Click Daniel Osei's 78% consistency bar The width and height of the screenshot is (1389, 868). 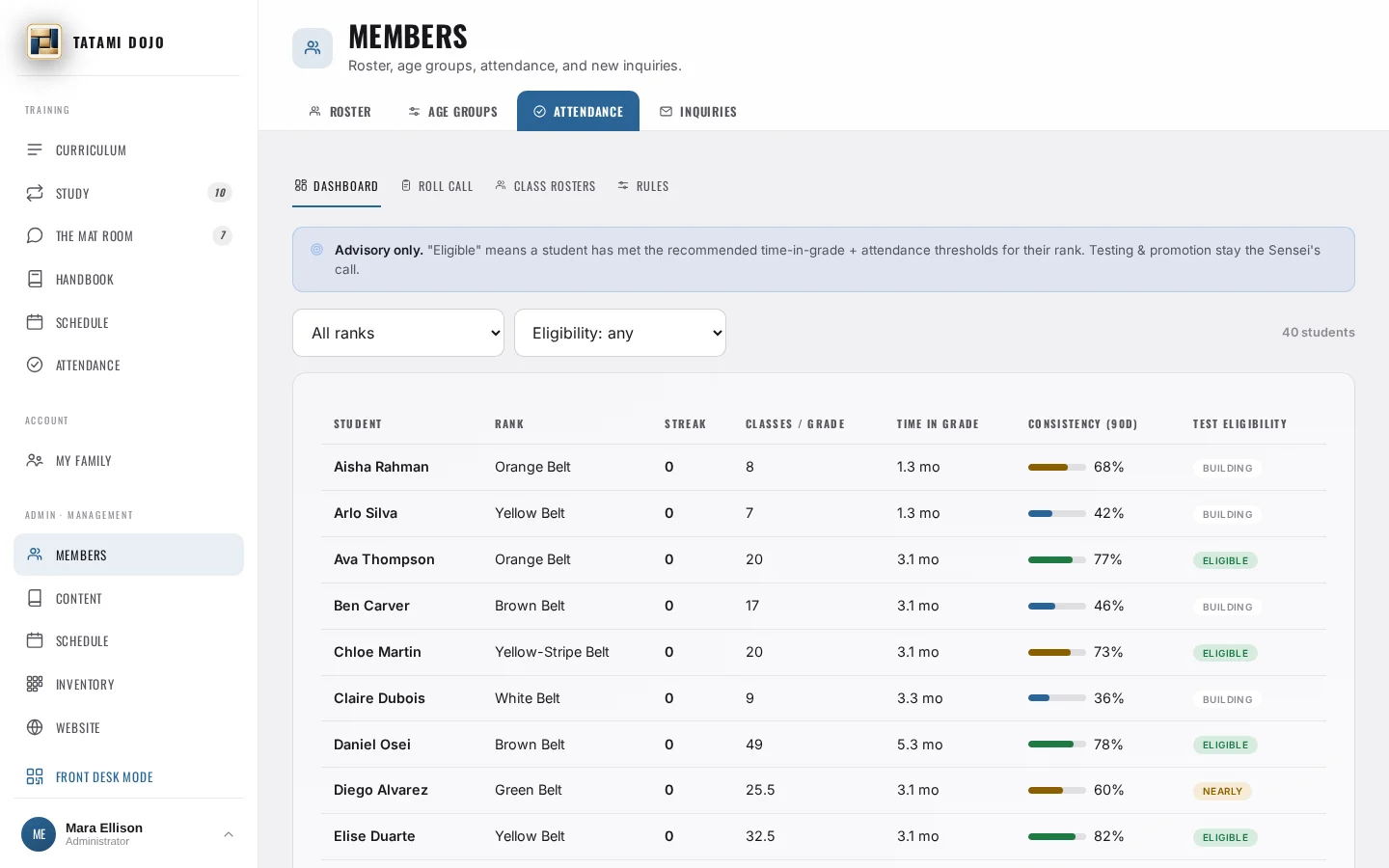pyautogui.click(x=1057, y=745)
